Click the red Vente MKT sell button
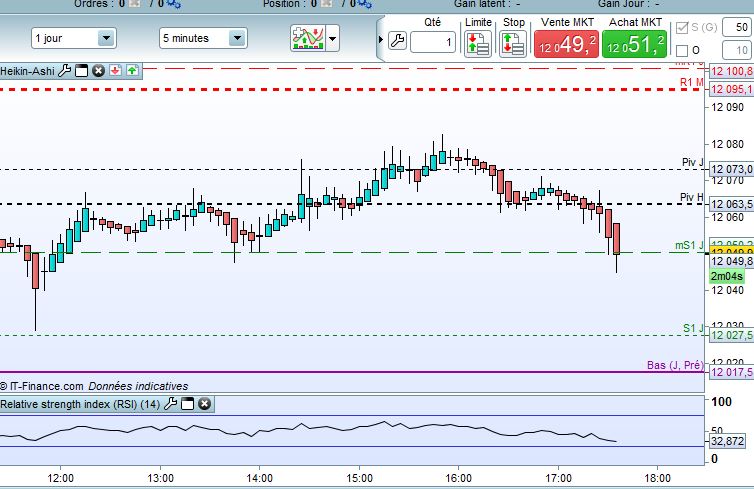Screen dimensions: 754x489 (x=566, y=44)
